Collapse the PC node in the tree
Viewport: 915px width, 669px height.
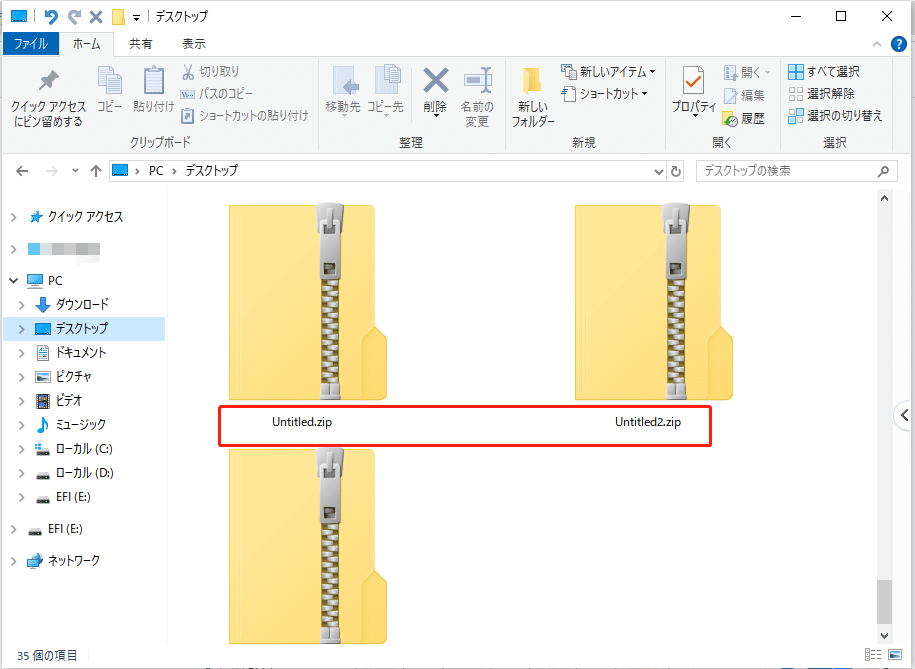14,281
